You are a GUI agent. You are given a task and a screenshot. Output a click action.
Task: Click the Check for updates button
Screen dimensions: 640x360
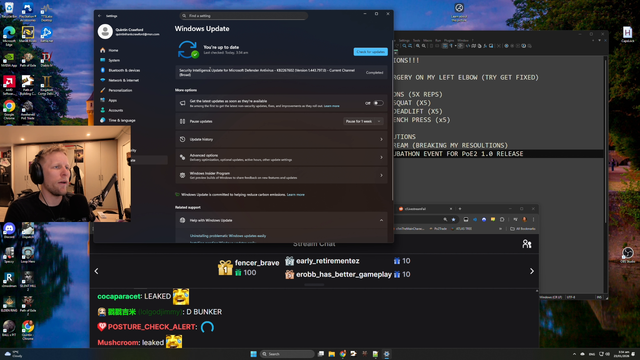click(370, 52)
